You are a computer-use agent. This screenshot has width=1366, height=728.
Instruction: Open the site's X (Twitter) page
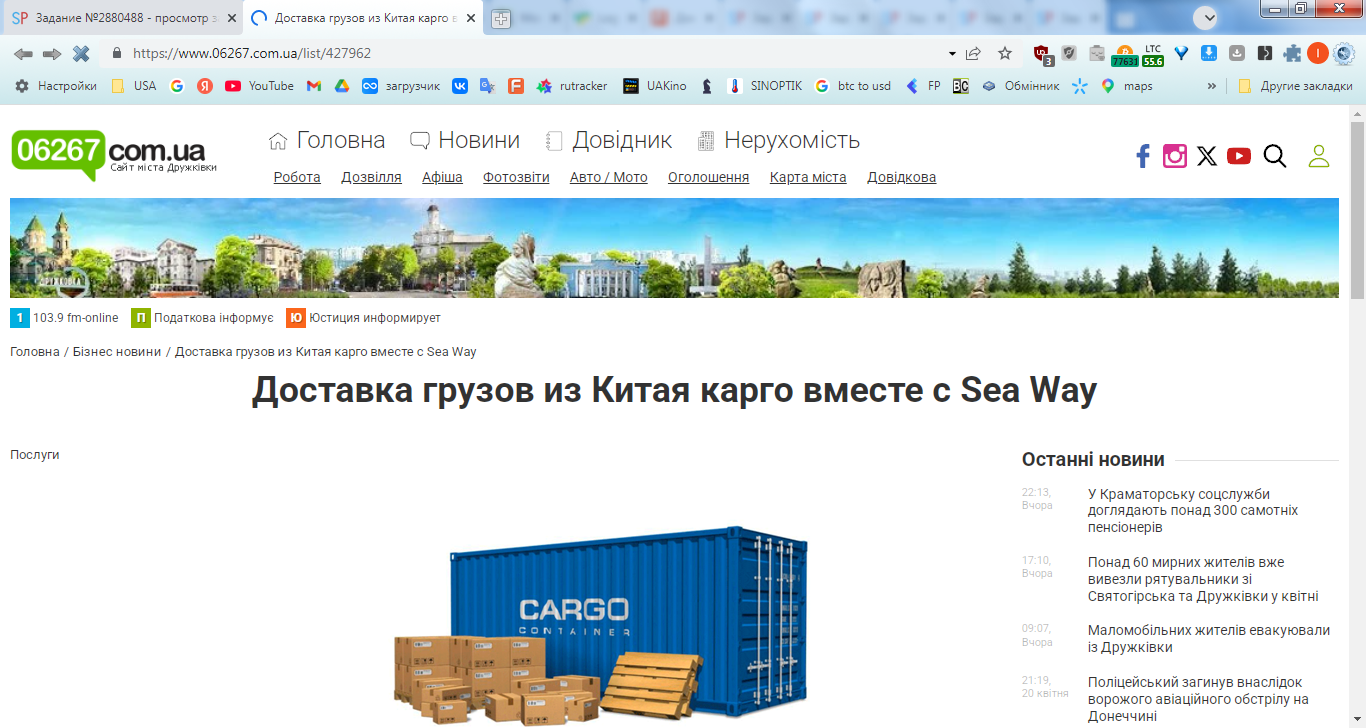point(1207,156)
